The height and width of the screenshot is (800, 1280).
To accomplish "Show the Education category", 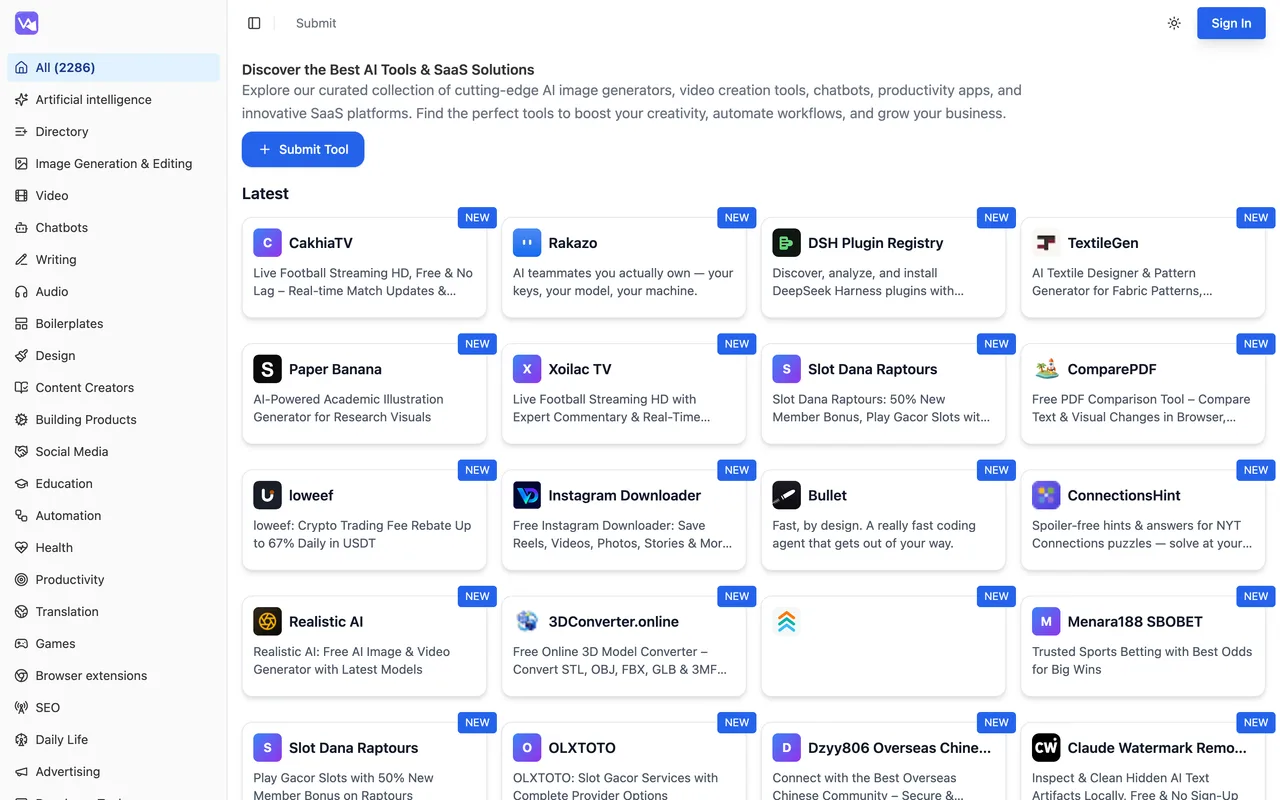I will 113,483.
